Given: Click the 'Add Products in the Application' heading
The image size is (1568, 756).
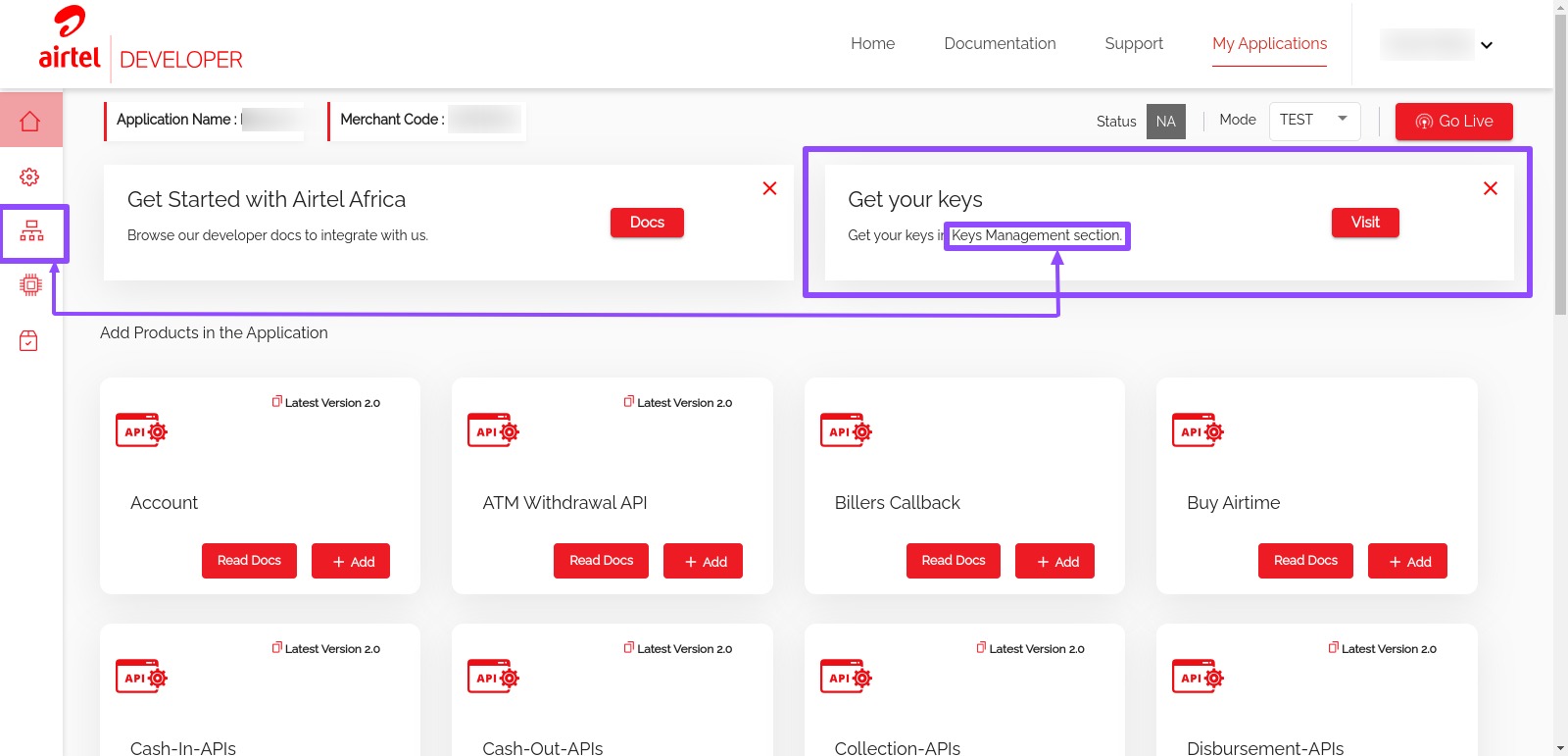Looking at the screenshot, I should (214, 332).
